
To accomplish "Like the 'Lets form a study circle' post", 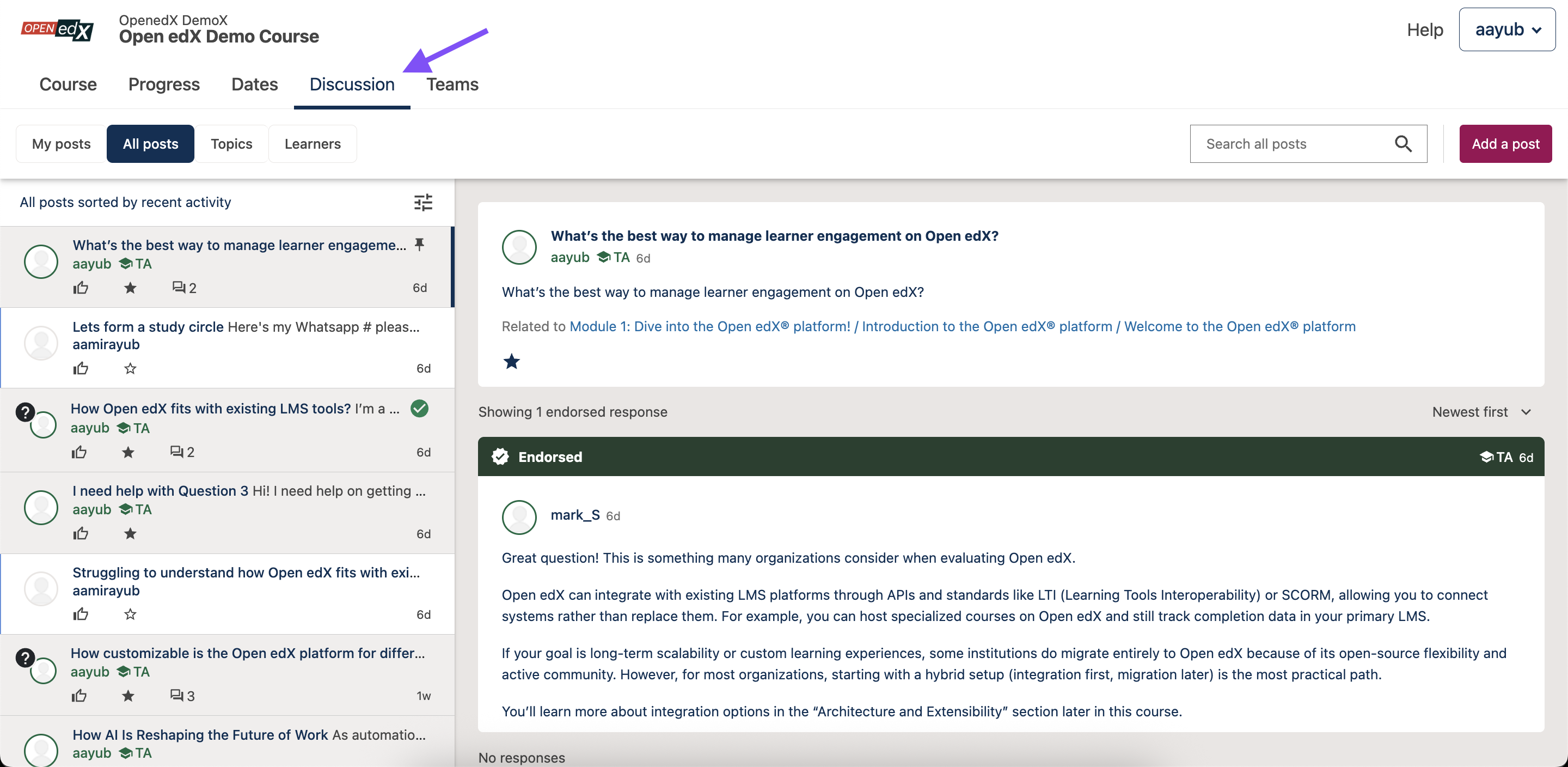I will tap(81, 368).
